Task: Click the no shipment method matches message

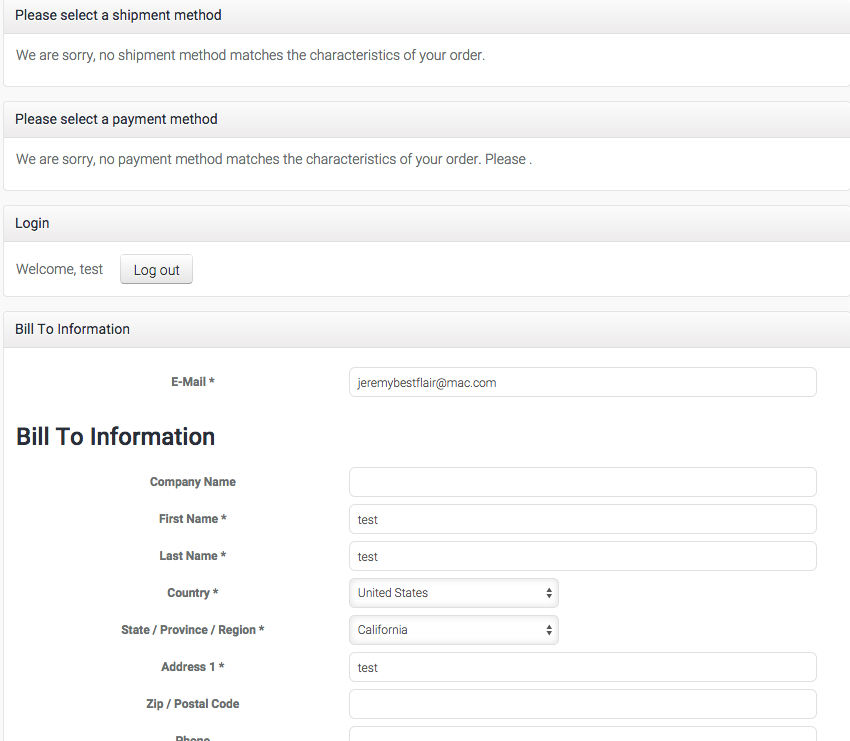Action: (x=250, y=56)
